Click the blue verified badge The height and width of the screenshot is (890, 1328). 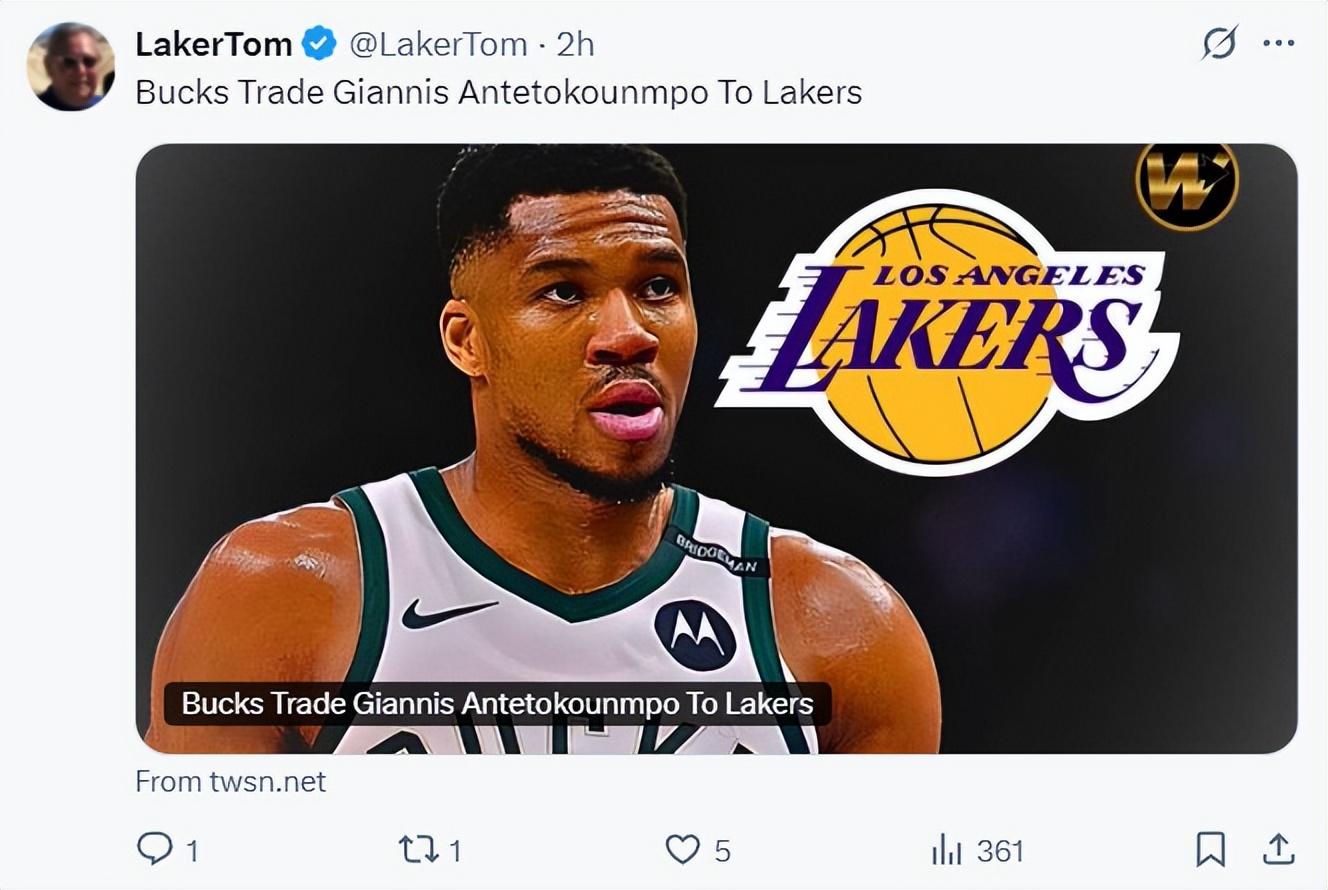pos(320,44)
